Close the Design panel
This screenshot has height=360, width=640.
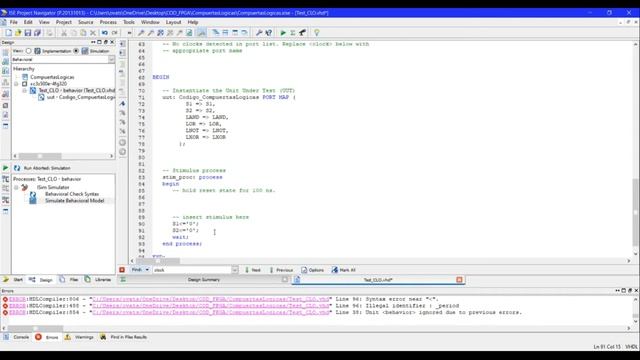pos(112,42)
